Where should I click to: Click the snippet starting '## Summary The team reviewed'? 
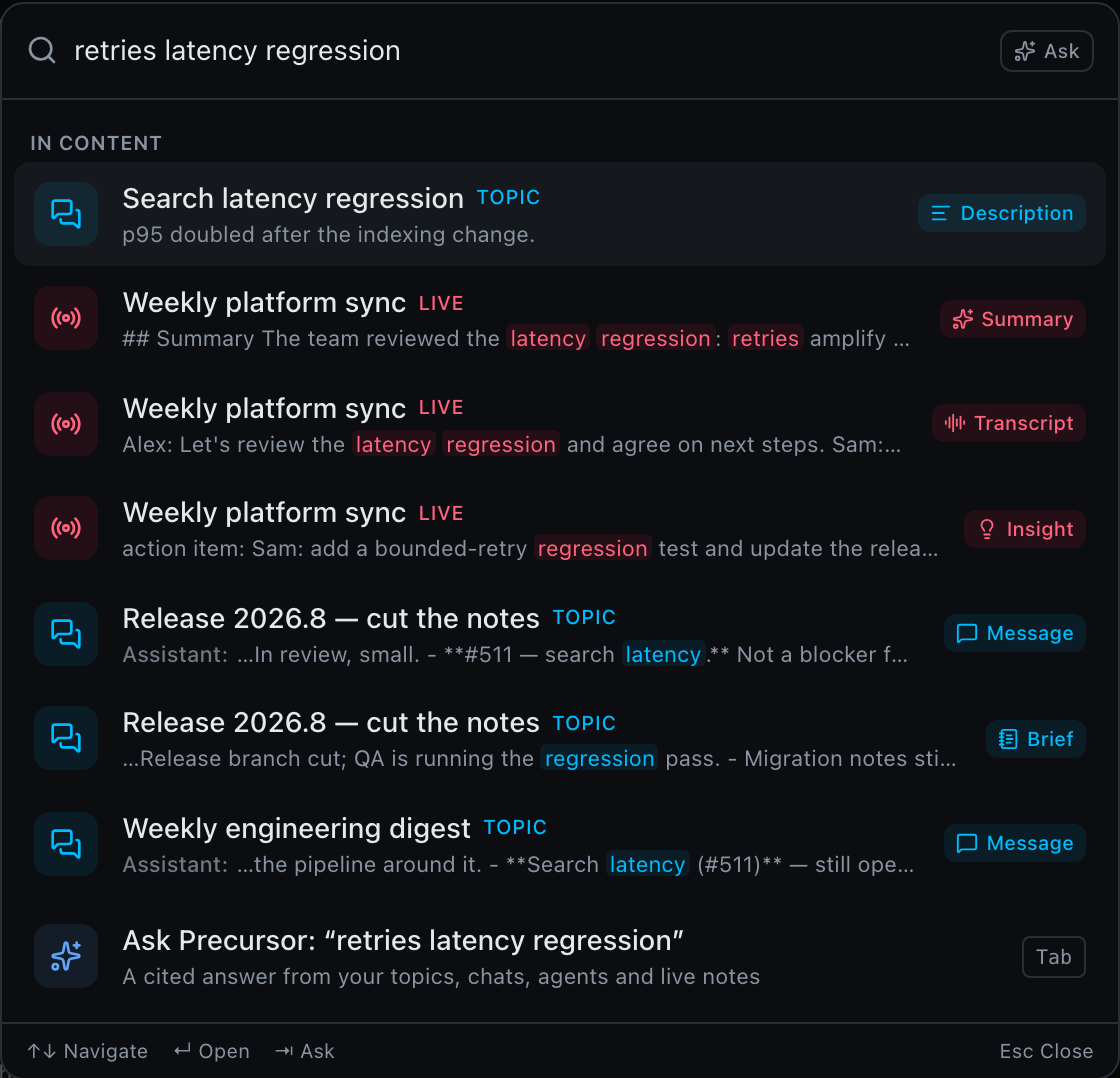[516, 339]
